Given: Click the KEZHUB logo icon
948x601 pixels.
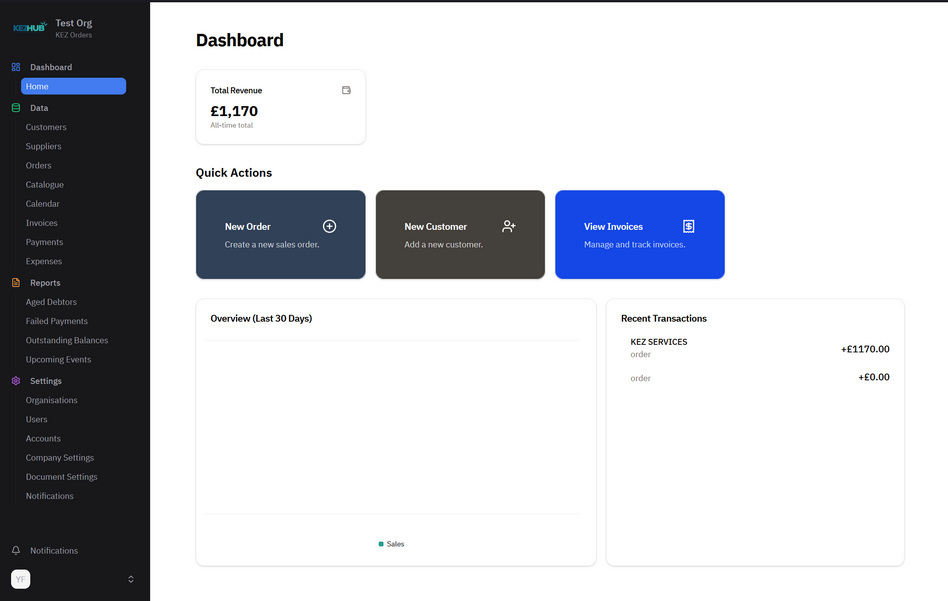Looking at the screenshot, I should (29, 28).
